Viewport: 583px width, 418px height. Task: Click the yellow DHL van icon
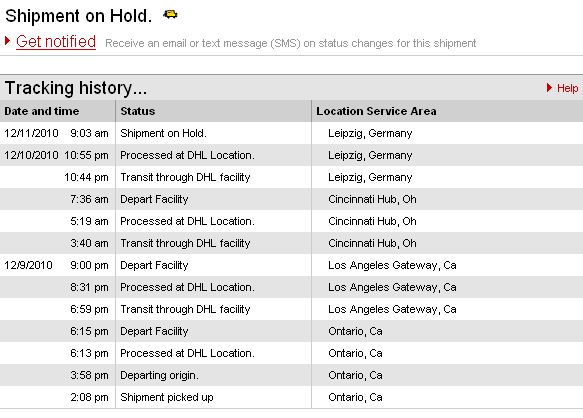point(170,15)
